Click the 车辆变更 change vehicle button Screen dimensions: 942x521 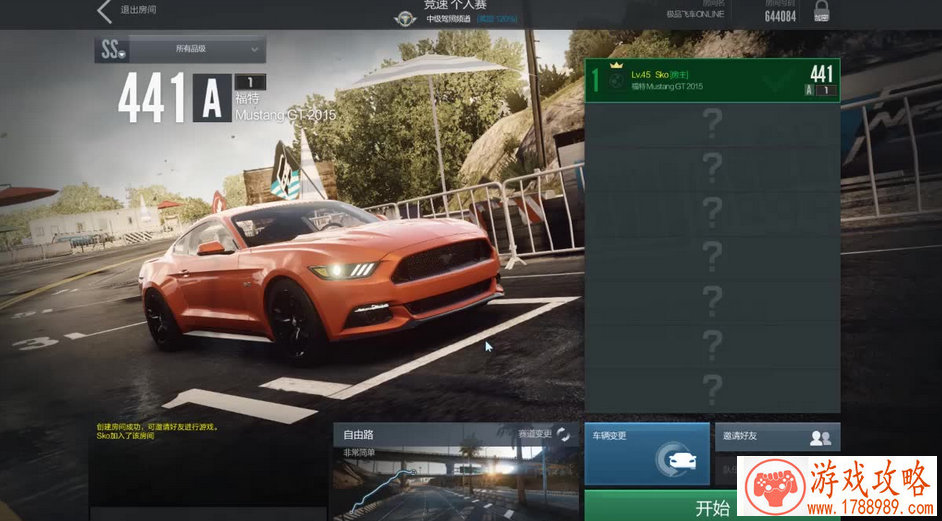tap(647, 454)
